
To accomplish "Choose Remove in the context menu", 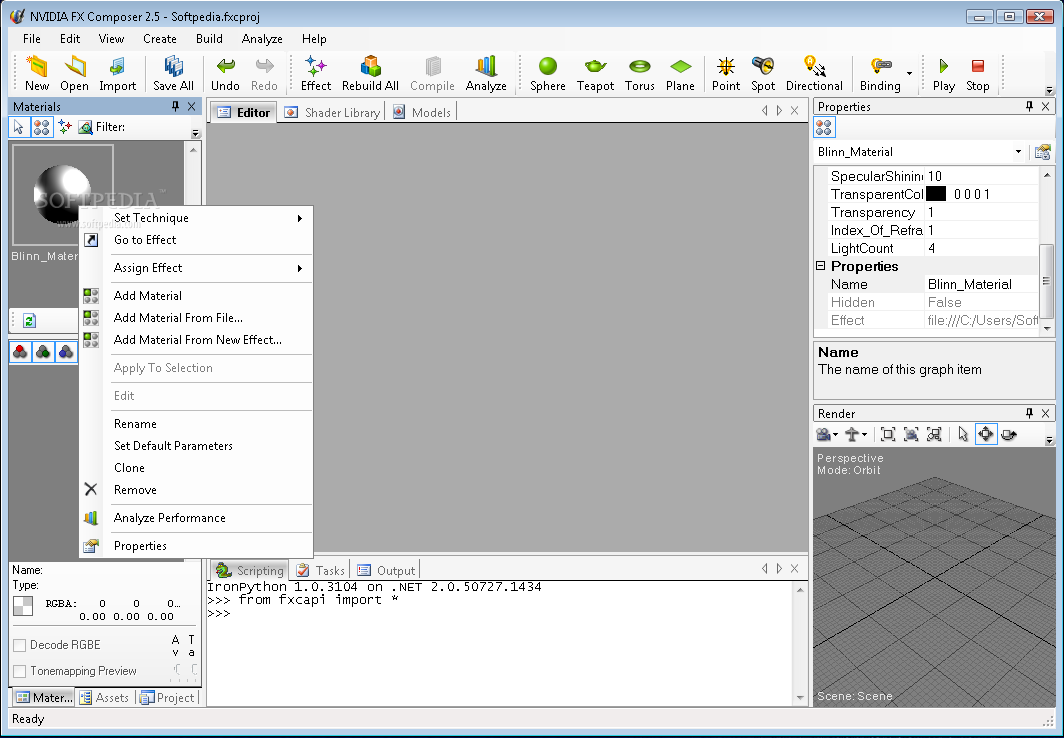I will coord(135,490).
